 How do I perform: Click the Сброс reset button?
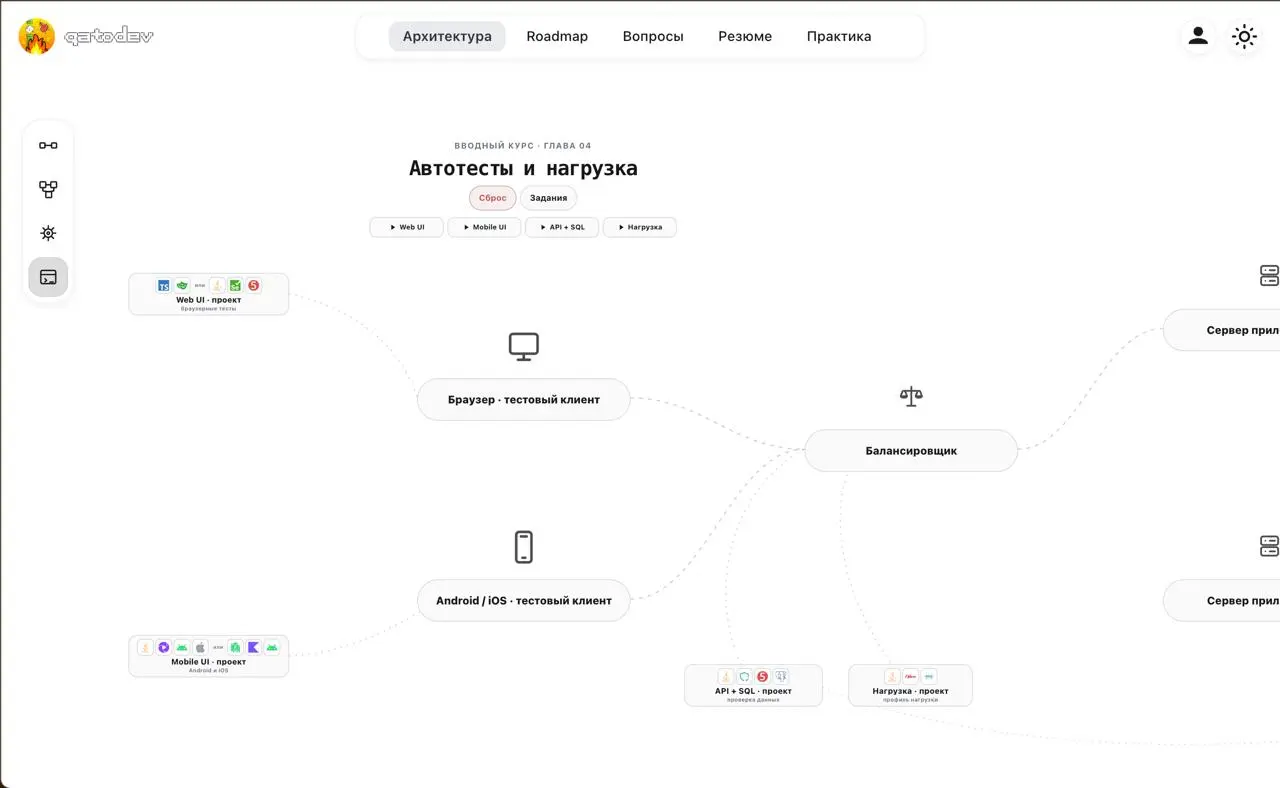pos(493,198)
